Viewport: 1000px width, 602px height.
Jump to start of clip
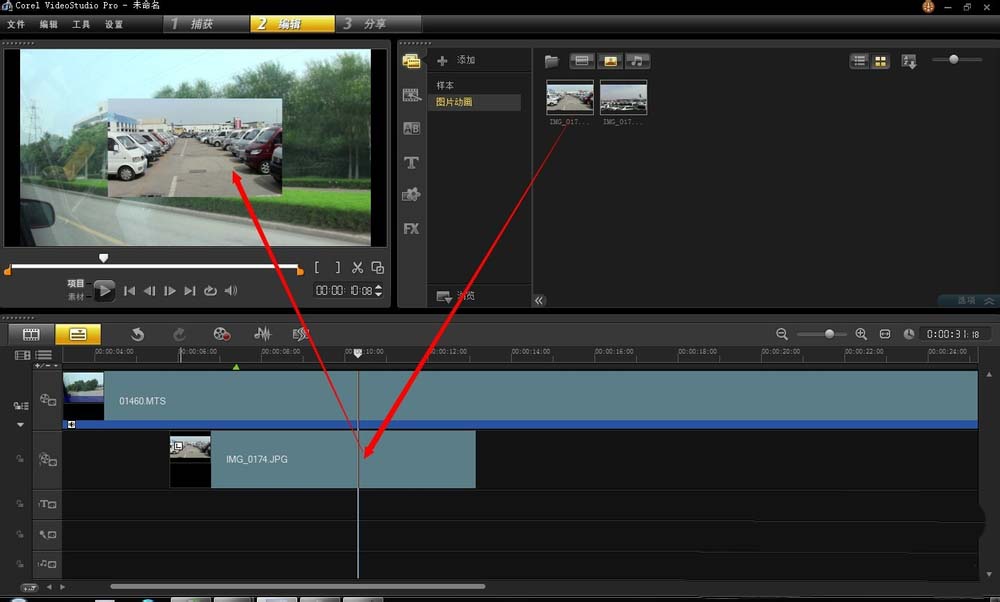coord(129,291)
